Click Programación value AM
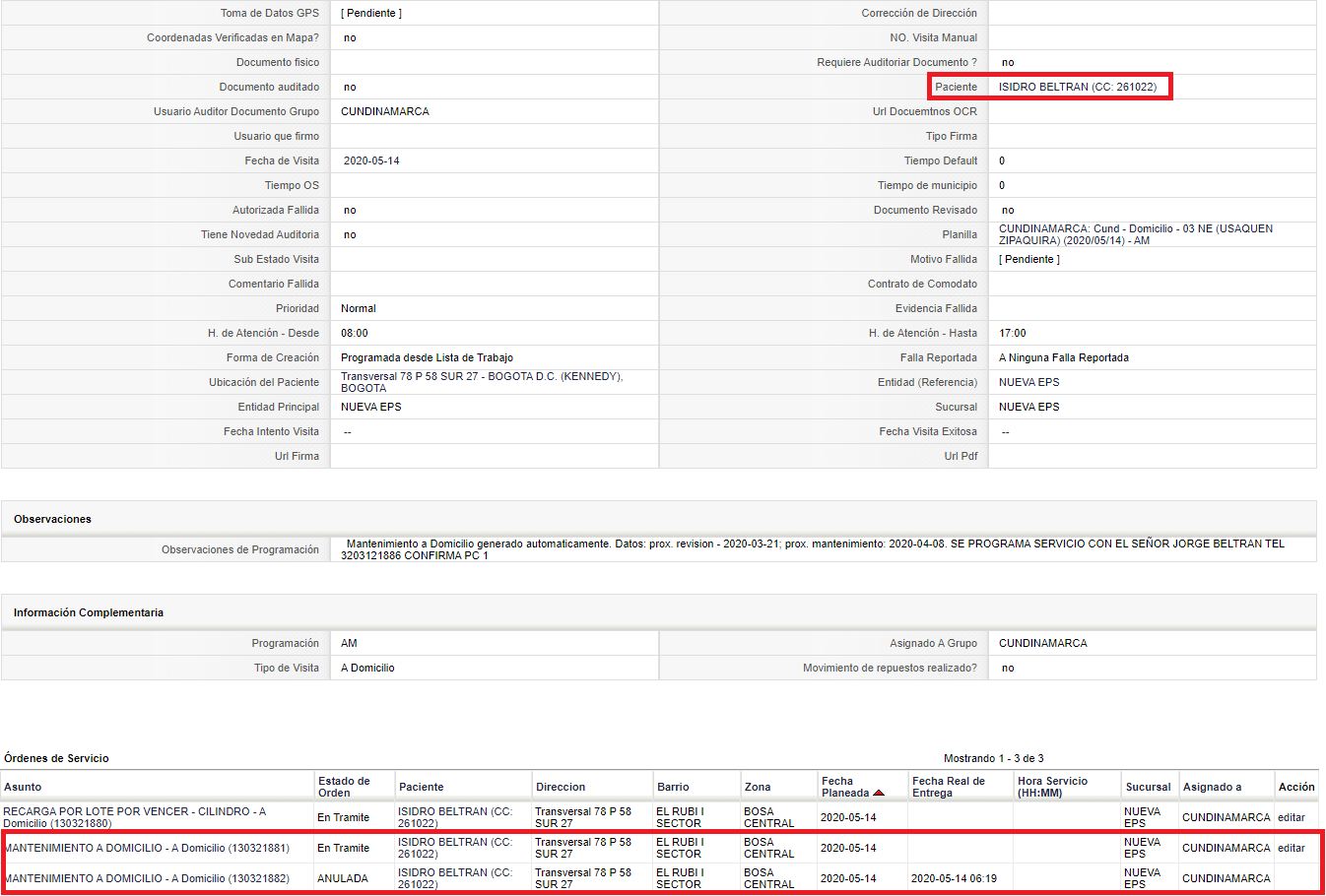 pyautogui.click(x=349, y=643)
